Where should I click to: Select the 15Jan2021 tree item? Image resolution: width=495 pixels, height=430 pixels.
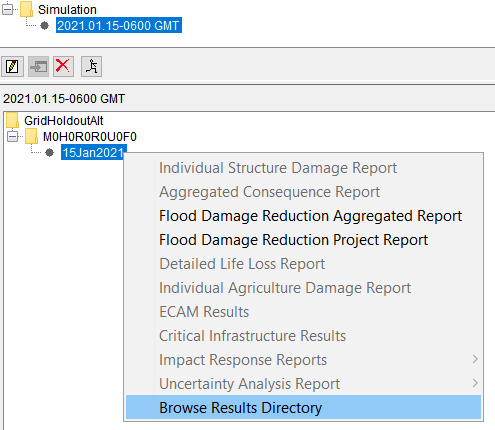point(93,153)
